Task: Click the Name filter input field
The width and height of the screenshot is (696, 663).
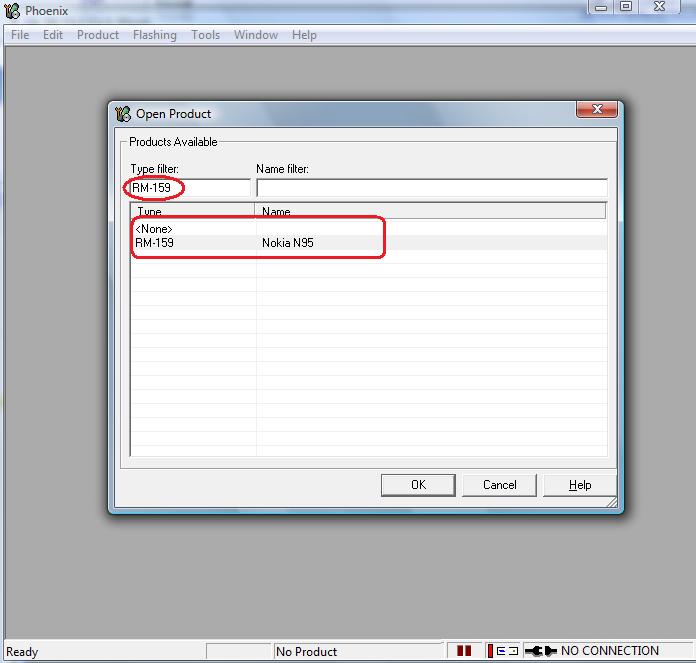Action: pyautogui.click(x=432, y=188)
